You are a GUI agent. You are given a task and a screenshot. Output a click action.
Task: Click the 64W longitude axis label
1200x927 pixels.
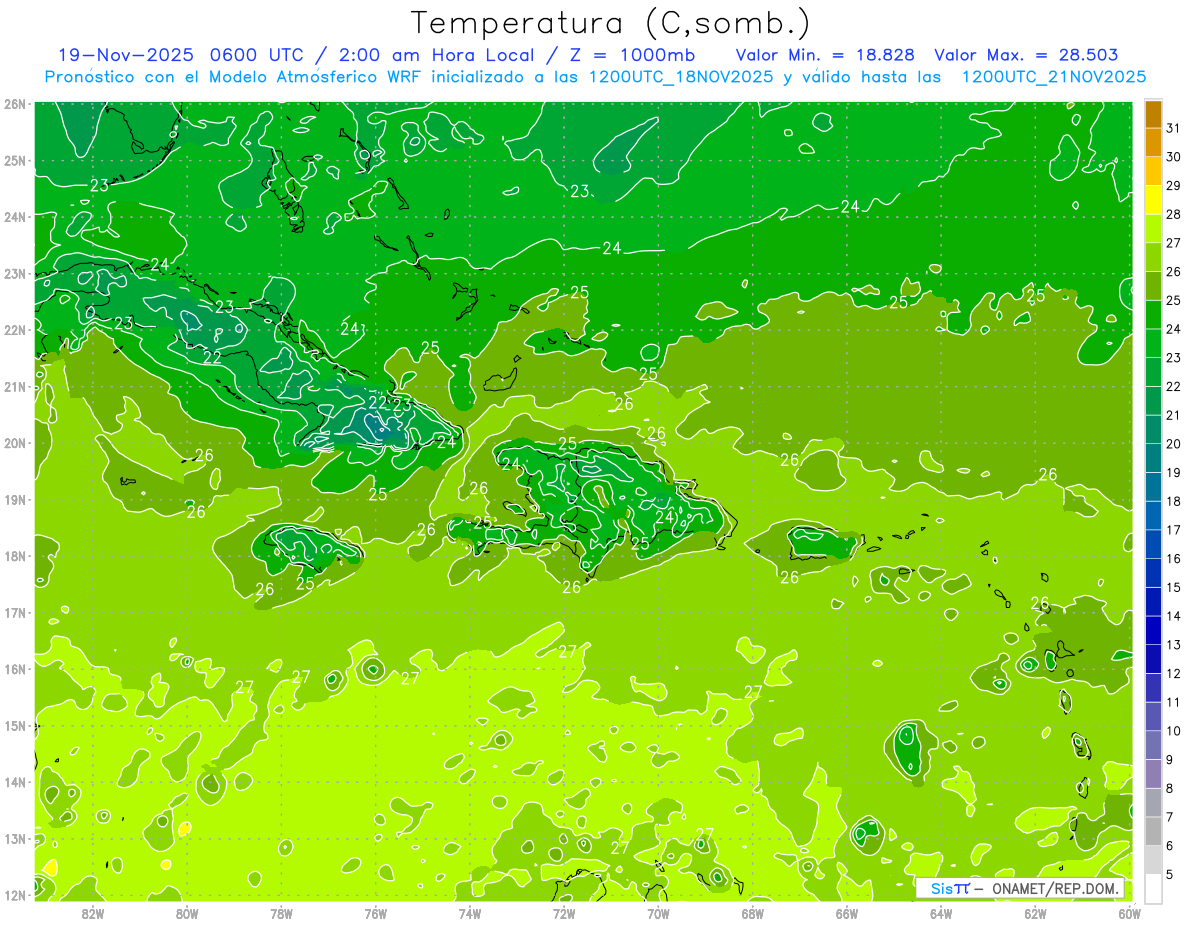pyautogui.click(x=941, y=913)
